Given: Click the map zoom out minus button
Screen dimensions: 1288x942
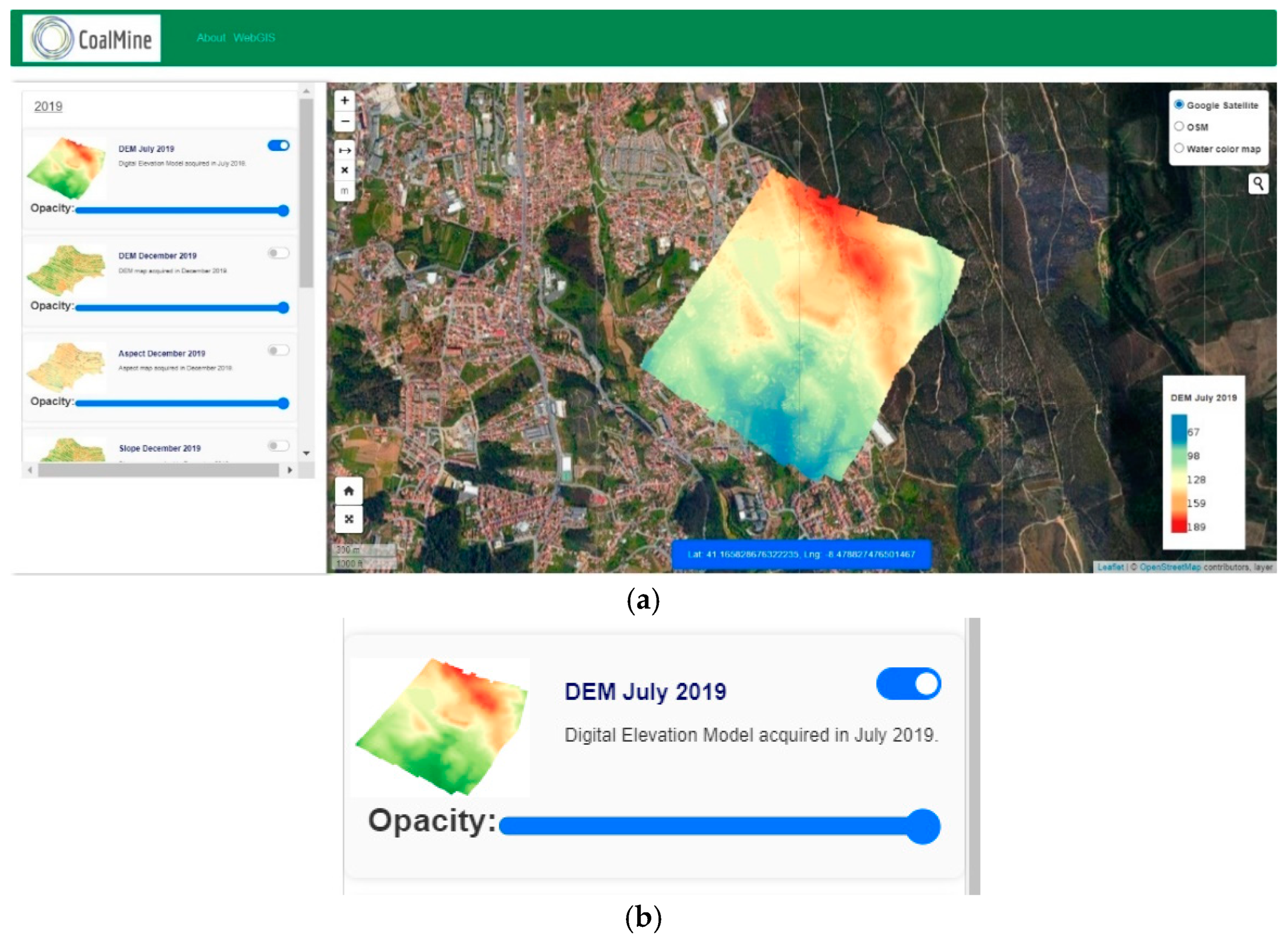Looking at the screenshot, I should pos(345,121).
